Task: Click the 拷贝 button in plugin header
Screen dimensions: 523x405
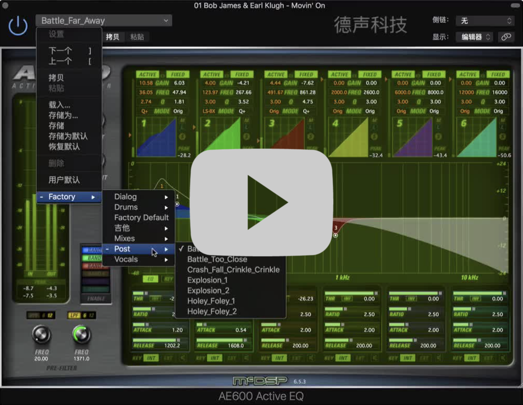Action: [113, 37]
